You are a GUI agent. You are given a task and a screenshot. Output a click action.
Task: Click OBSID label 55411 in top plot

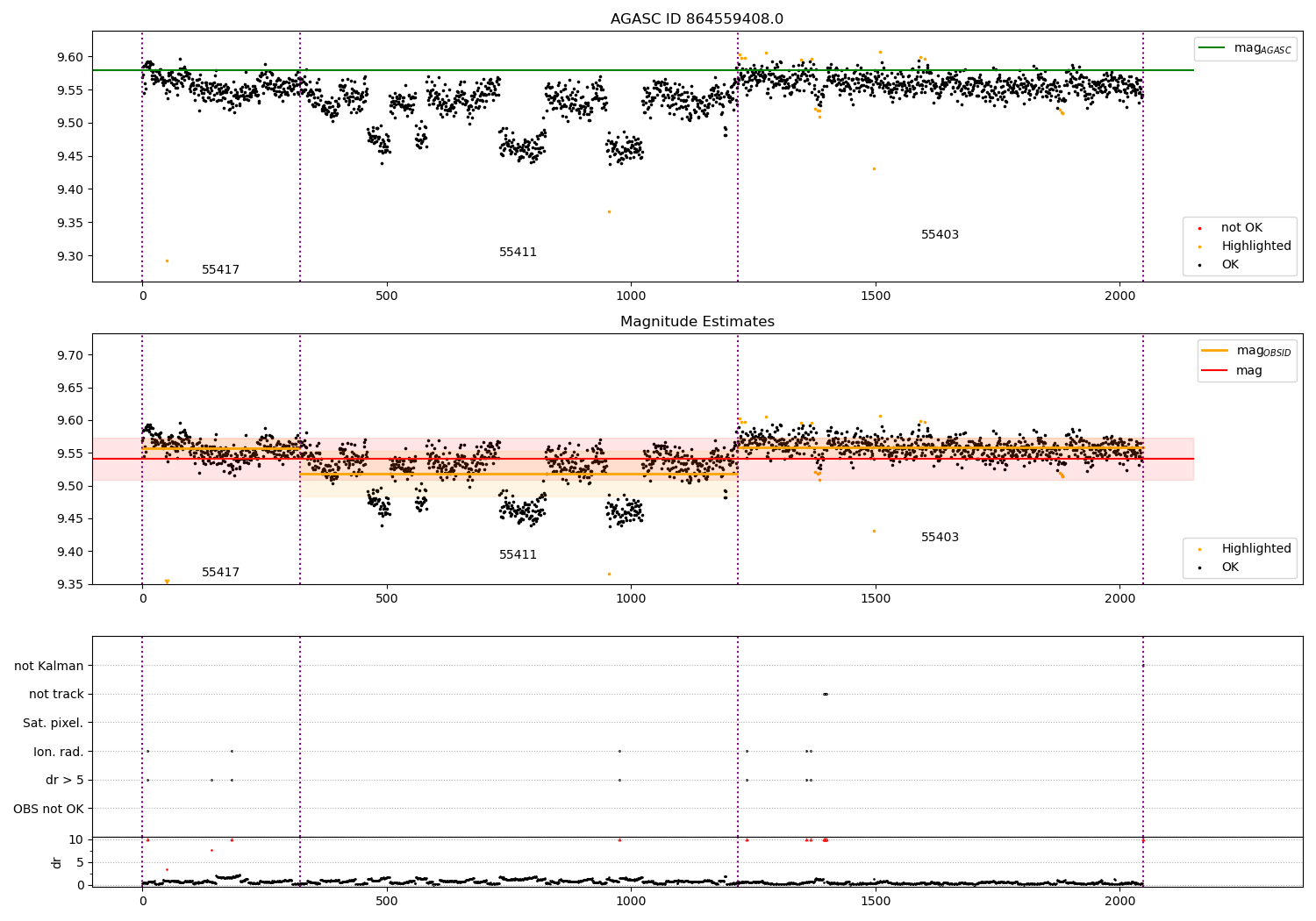coord(518,253)
